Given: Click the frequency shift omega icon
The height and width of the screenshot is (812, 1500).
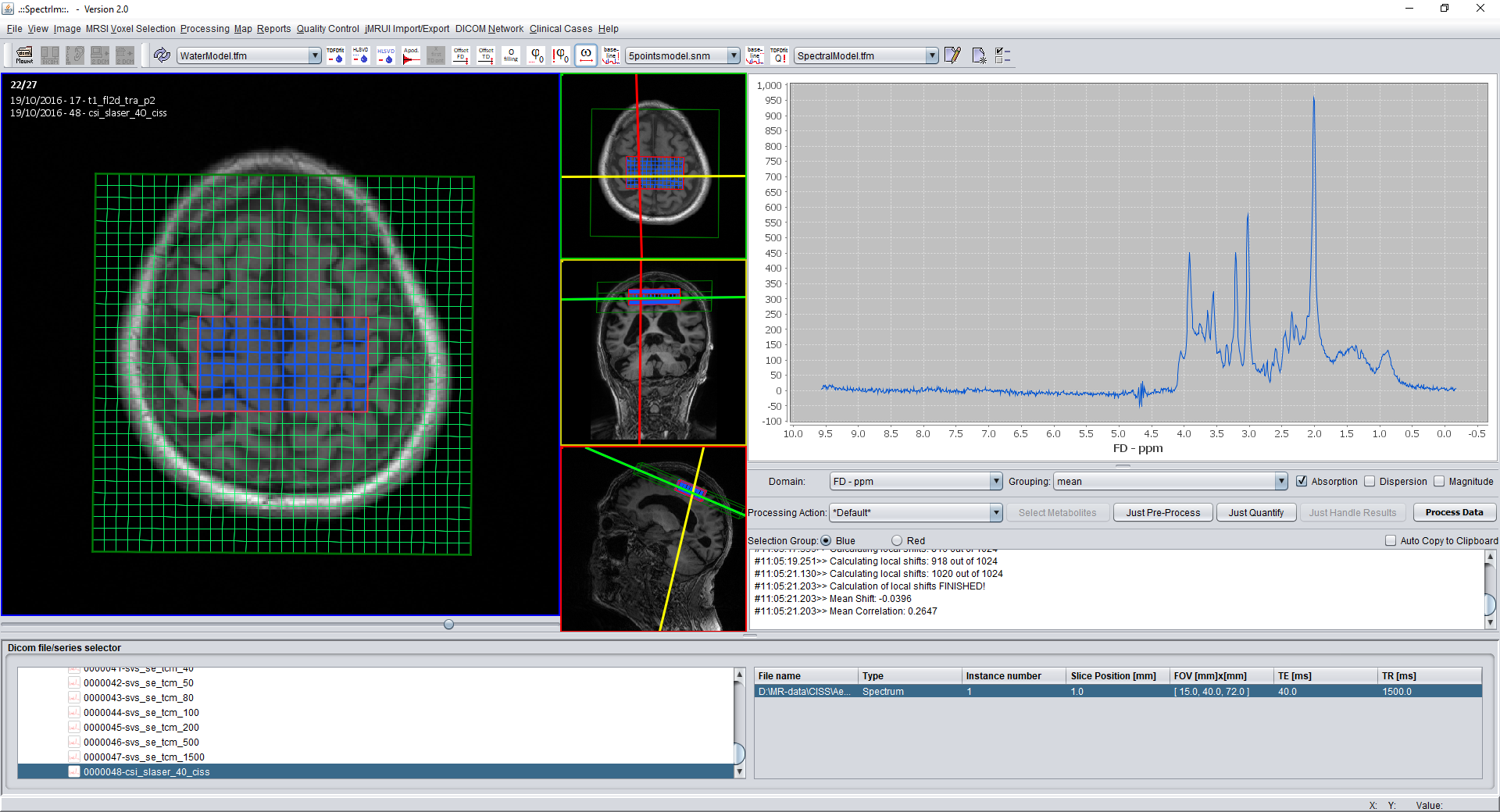Looking at the screenshot, I should [586, 55].
